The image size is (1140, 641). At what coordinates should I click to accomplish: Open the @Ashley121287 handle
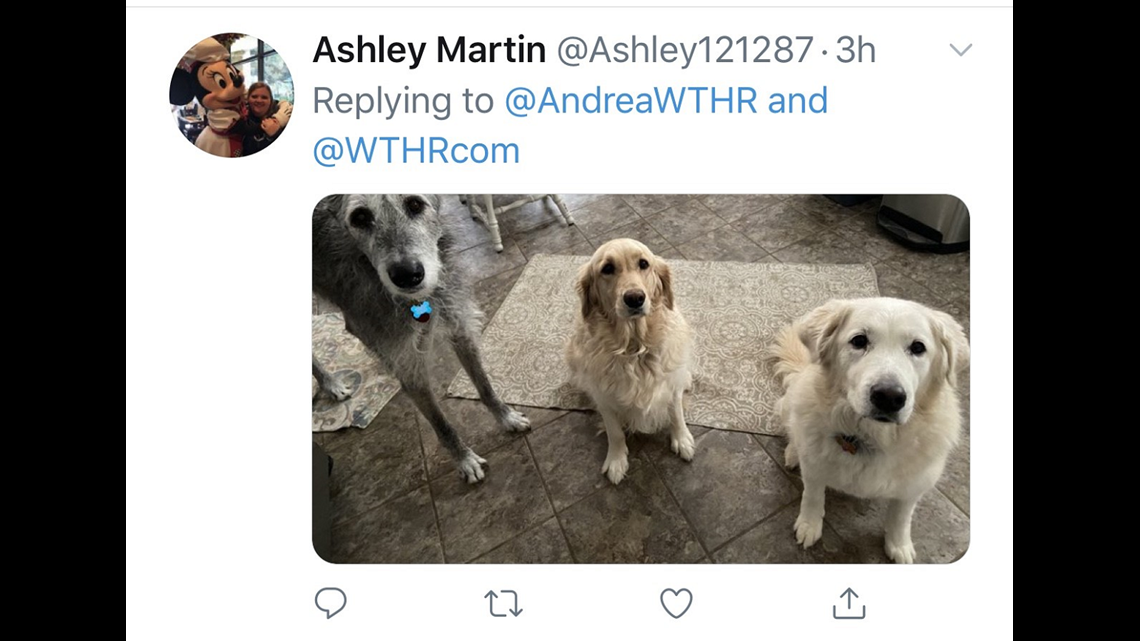point(685,50)
